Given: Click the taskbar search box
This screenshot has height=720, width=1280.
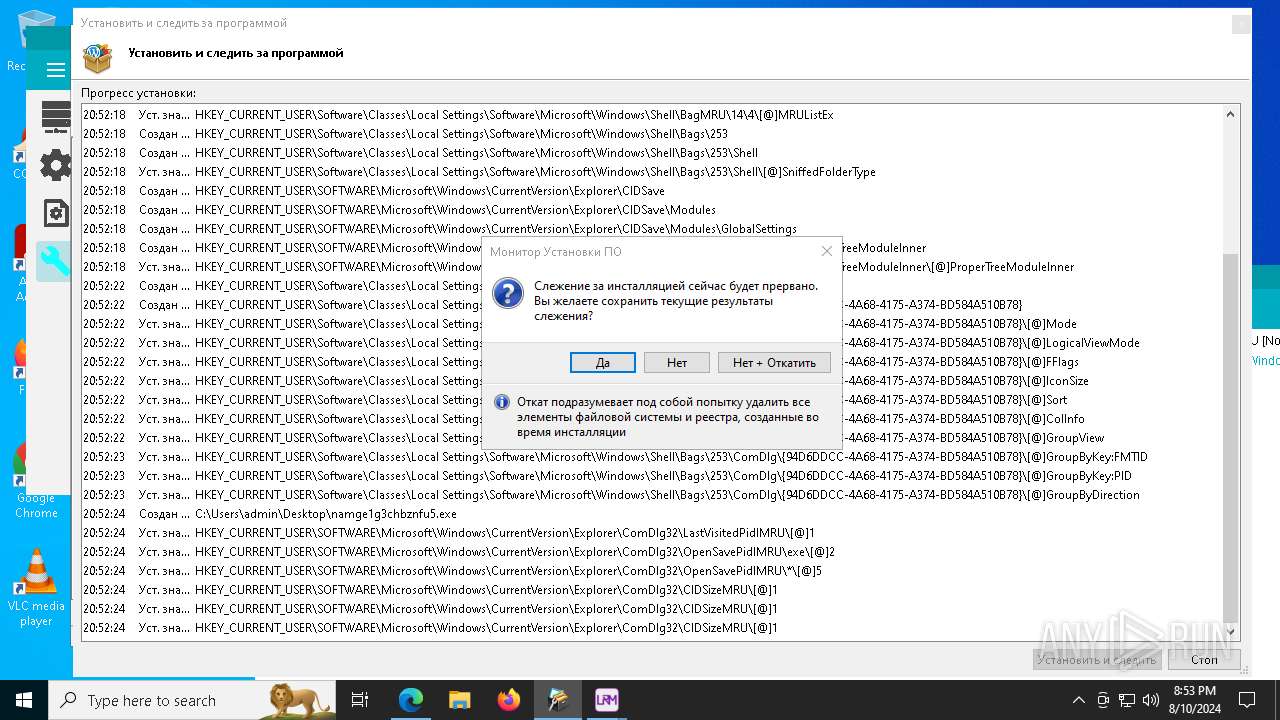Looking at the screenshot, I should [x=192, y=700].
